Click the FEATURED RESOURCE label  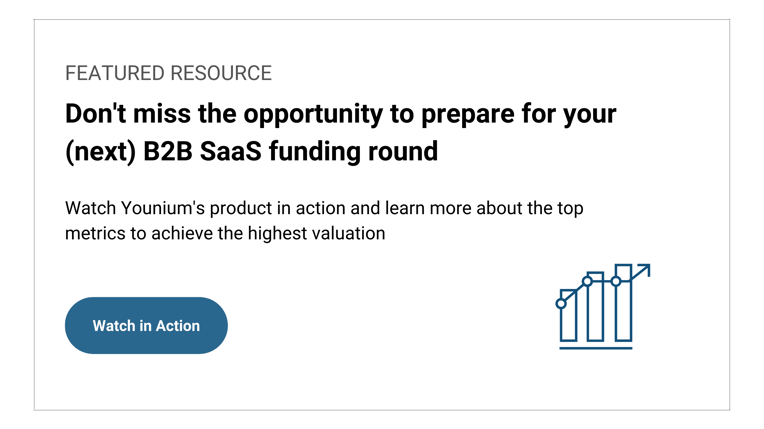click(169, 73)
